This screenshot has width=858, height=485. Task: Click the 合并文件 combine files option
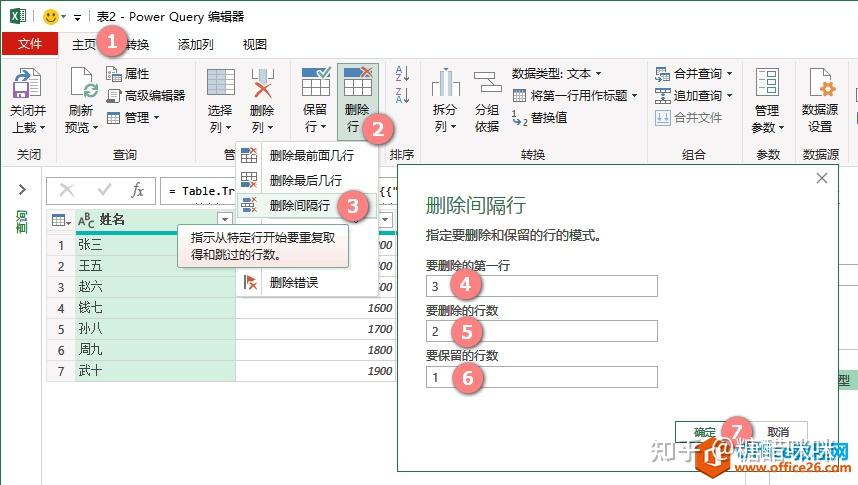688,117
